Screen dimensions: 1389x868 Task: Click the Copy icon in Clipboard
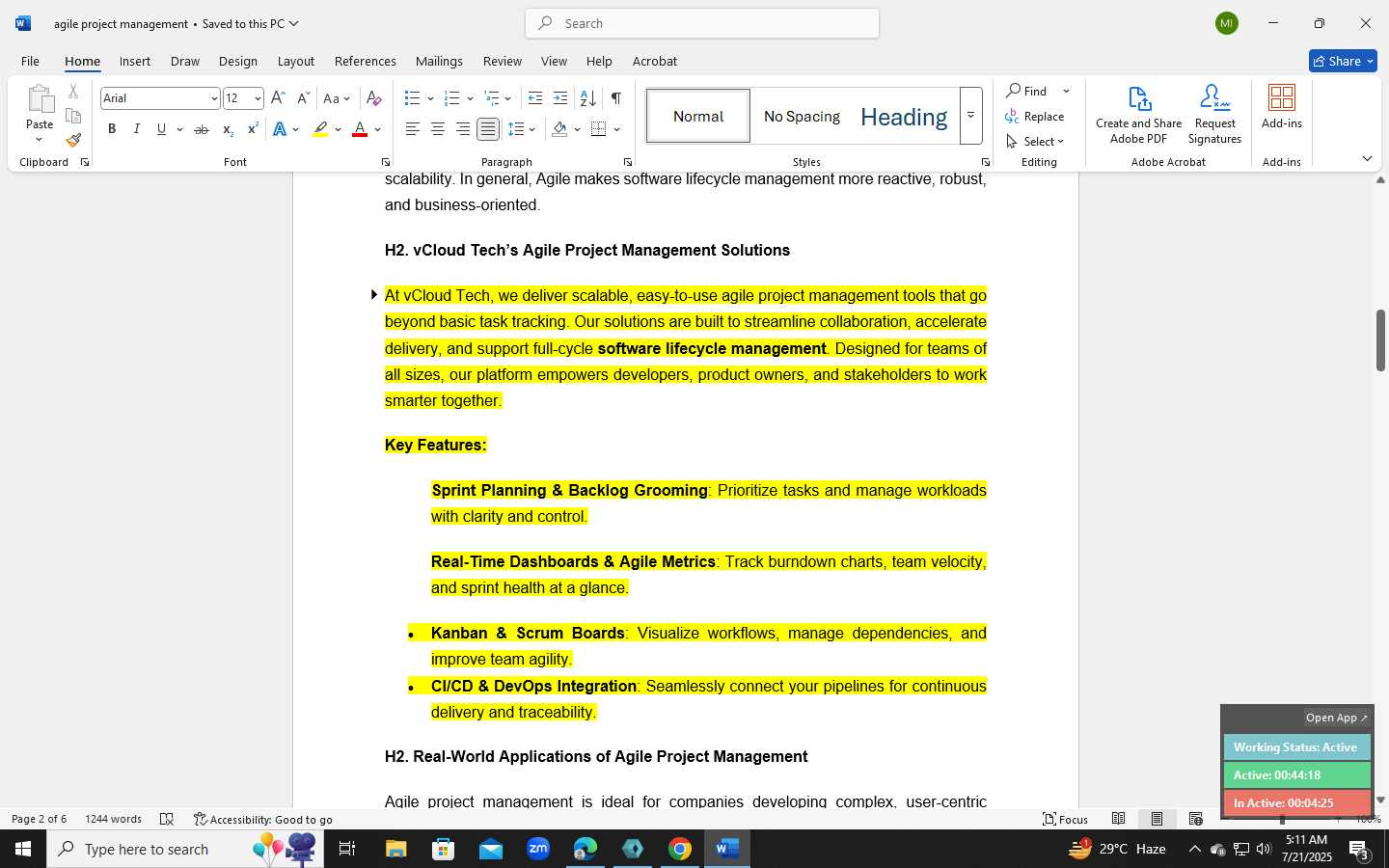(73, 116)
